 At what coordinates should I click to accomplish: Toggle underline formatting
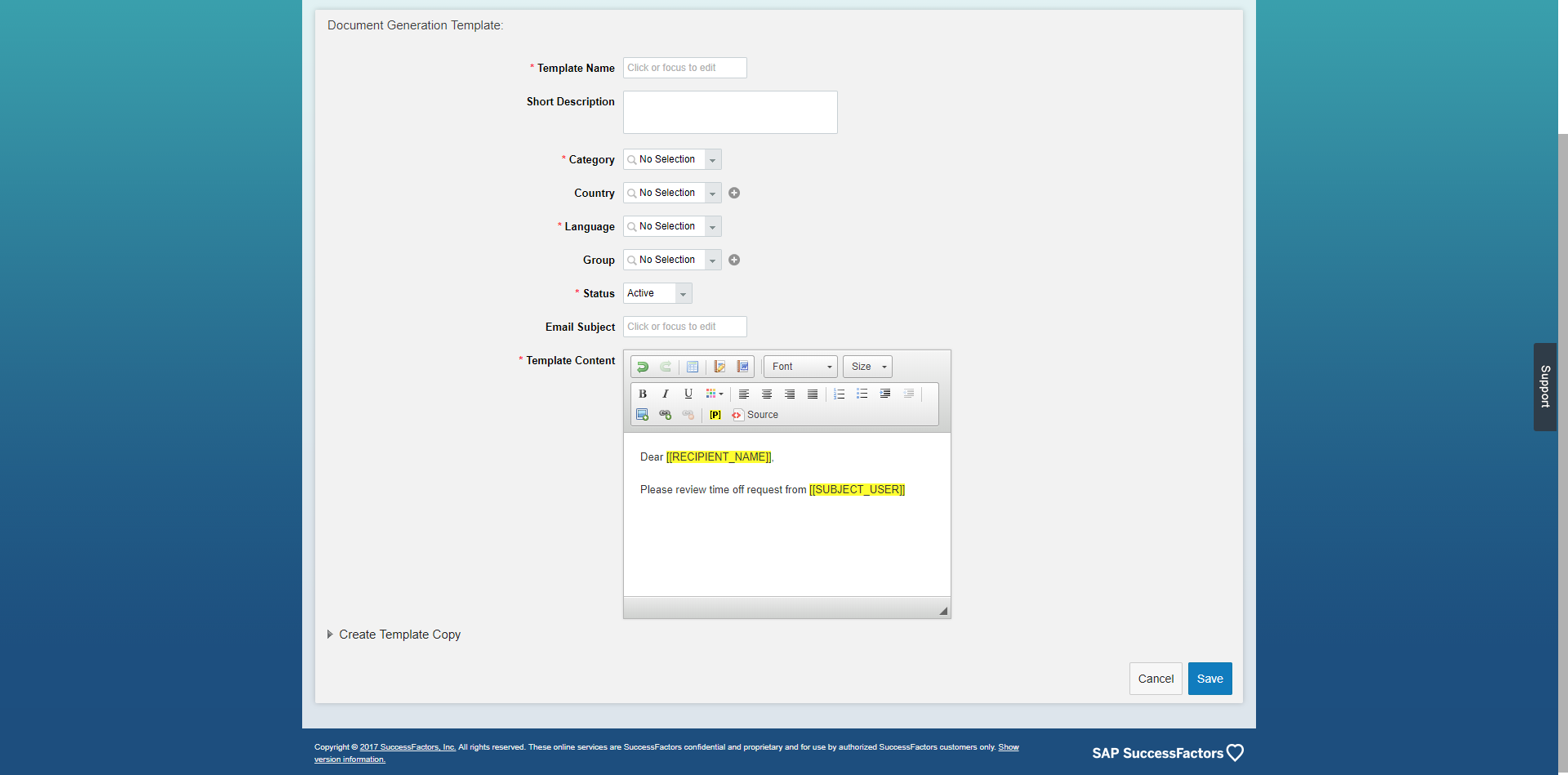688,394
